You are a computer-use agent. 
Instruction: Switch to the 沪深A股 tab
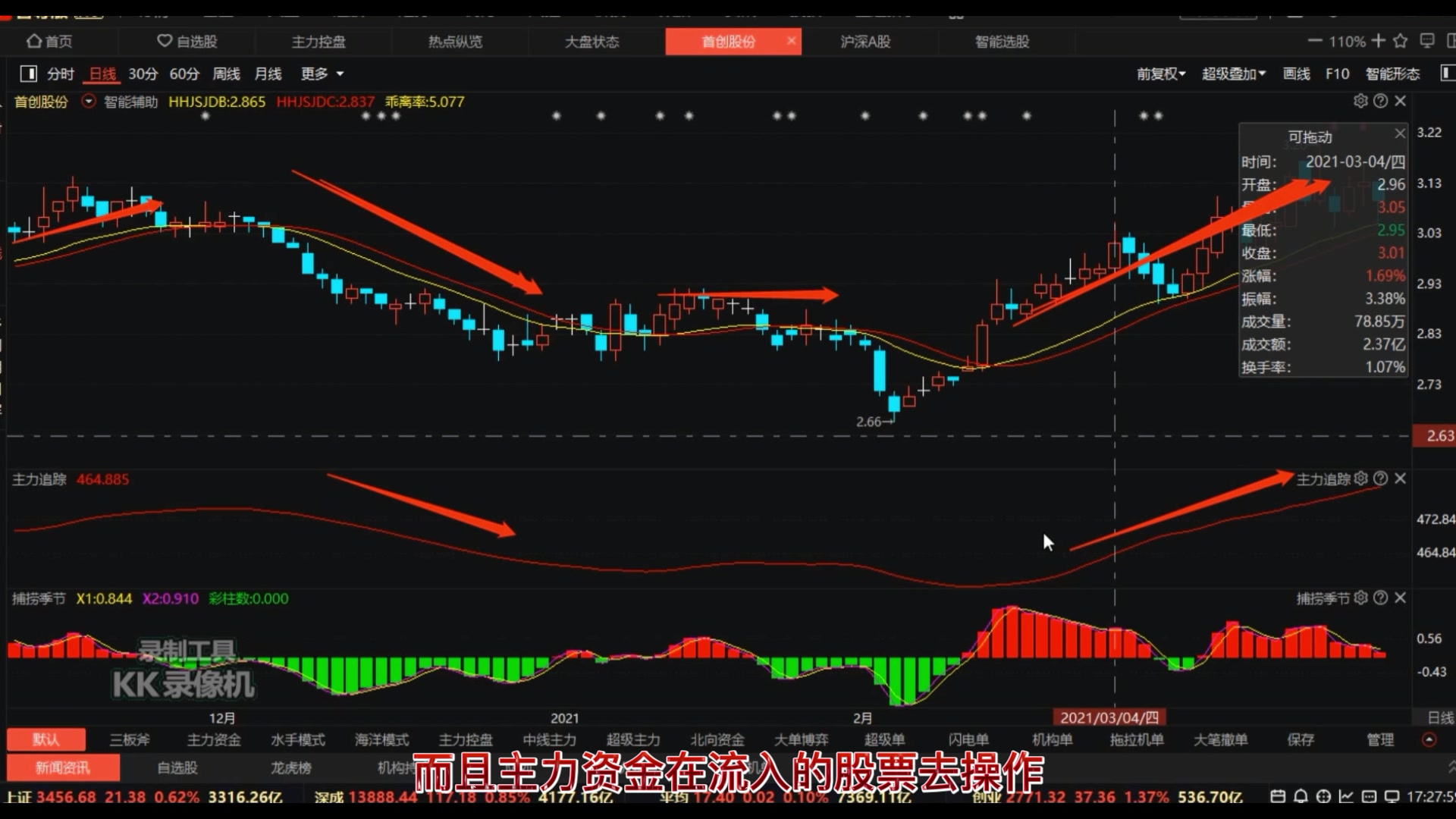865,42
